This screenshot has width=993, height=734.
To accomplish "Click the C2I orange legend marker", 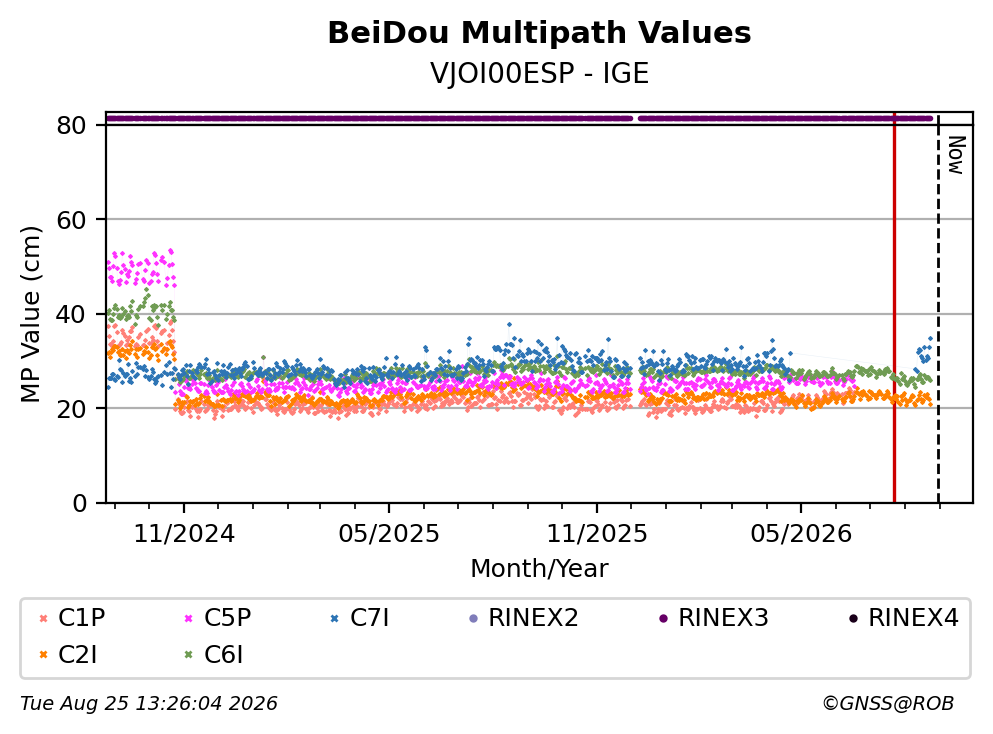I will 43,655.
